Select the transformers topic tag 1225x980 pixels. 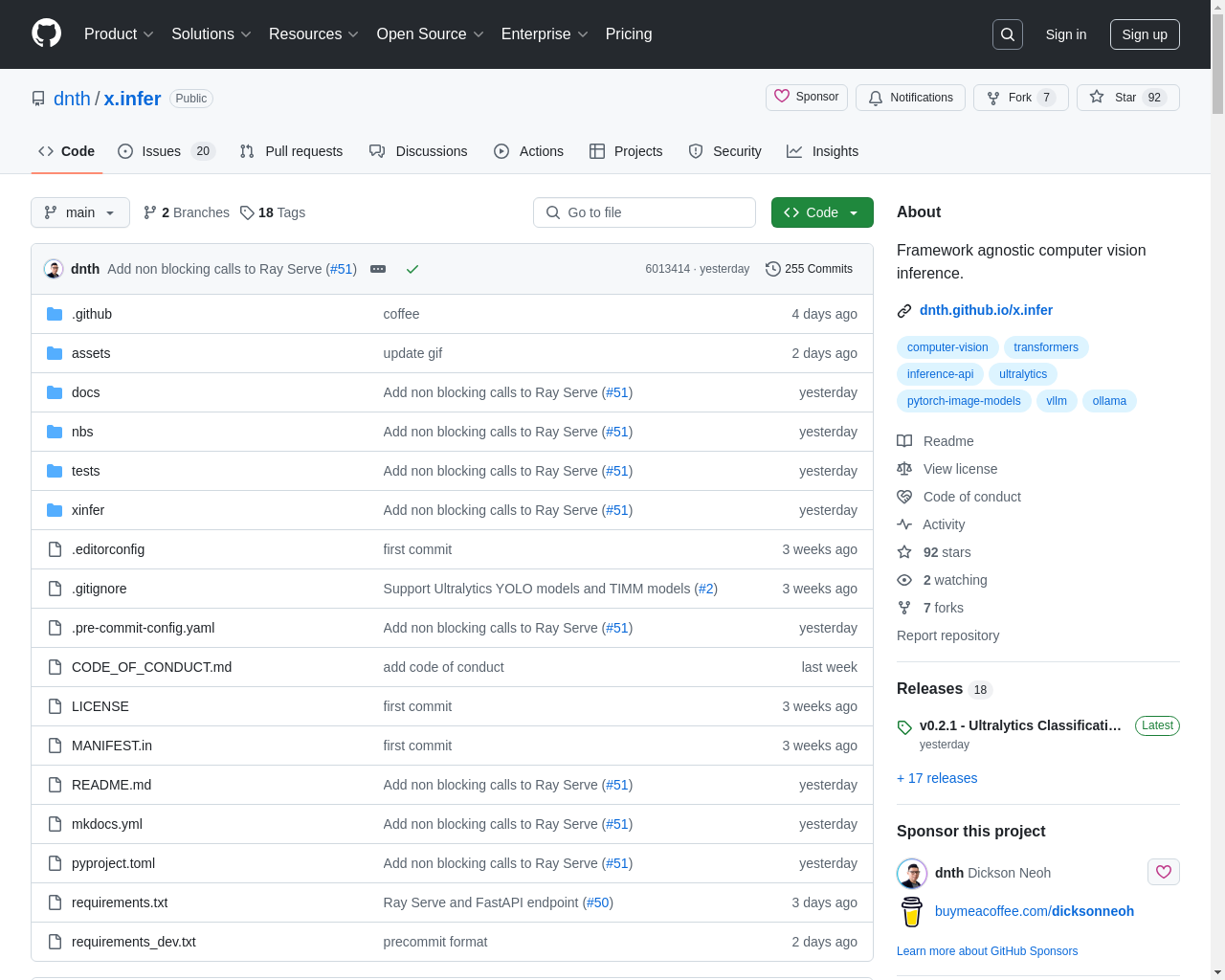[x=1046, y=347]
